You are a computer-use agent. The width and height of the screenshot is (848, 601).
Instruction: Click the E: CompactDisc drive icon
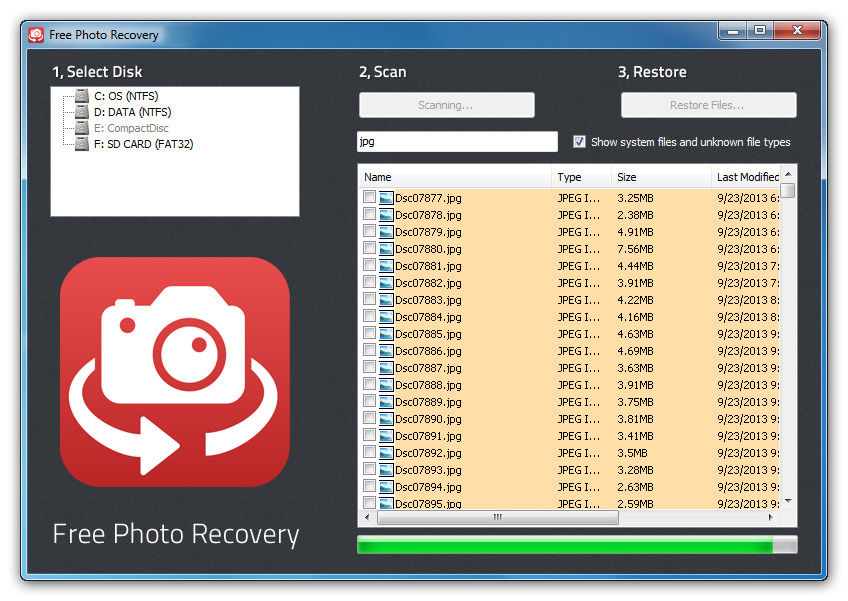pyautogui.click(x=82, y=128)
